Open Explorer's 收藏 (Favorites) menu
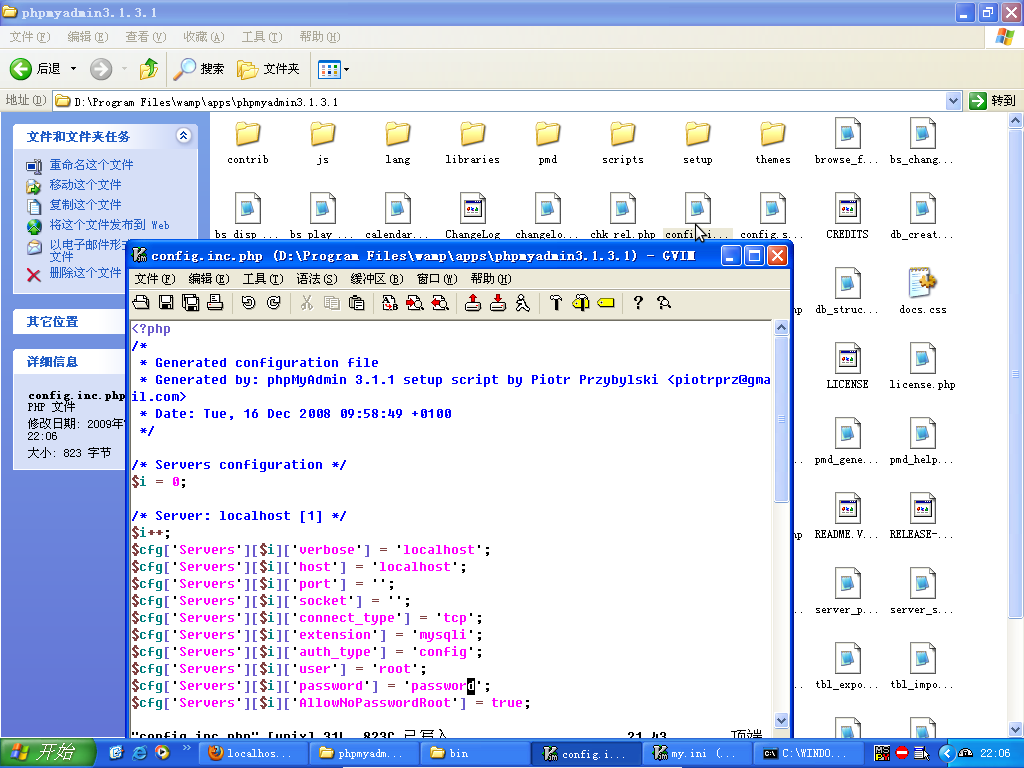 pyautogui.click(x=204, y=37)
